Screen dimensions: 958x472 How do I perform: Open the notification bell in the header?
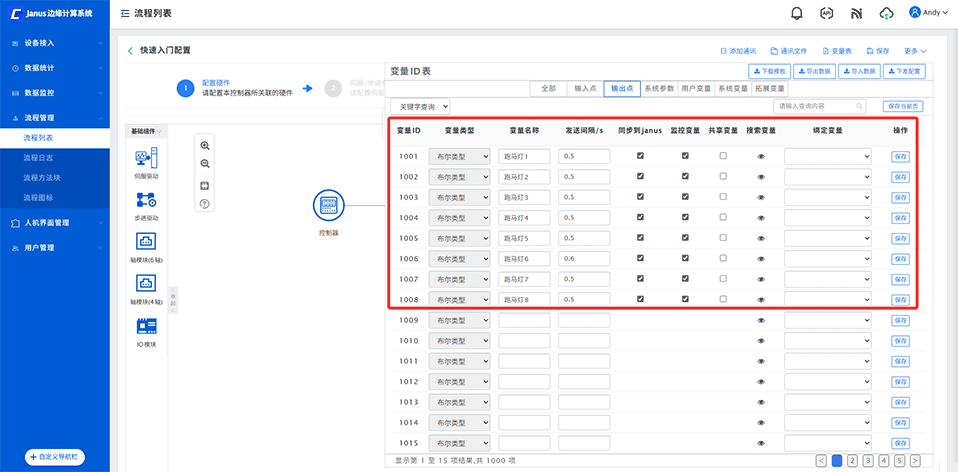[797, 13]
